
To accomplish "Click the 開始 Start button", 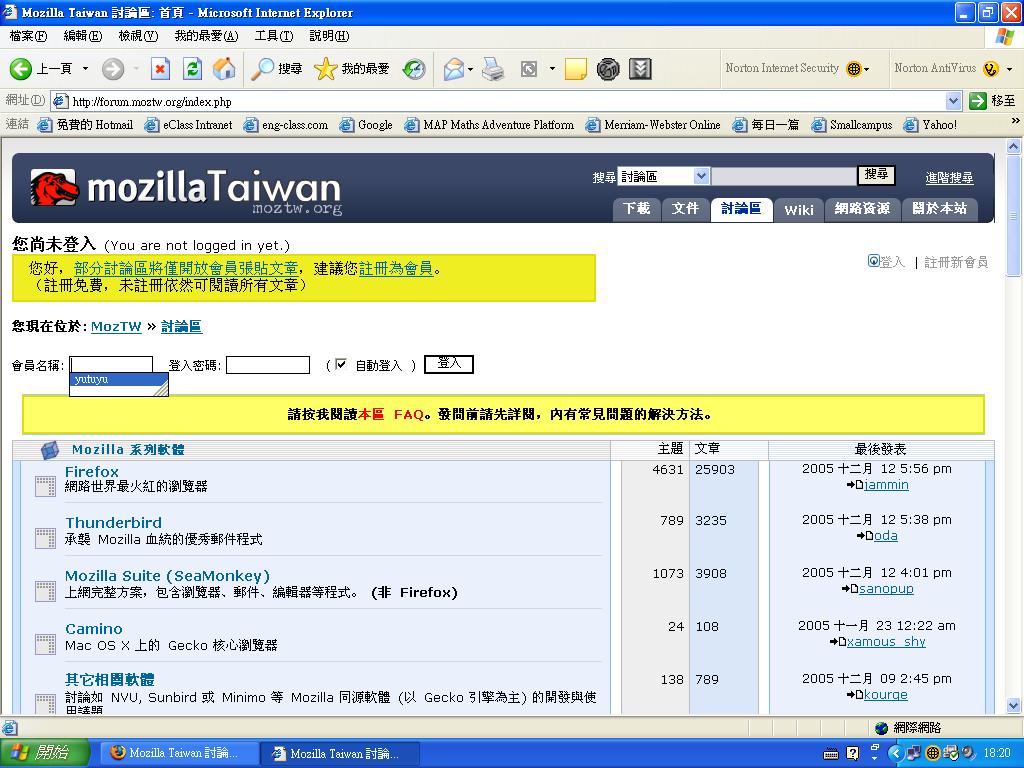I will point(44,753).
